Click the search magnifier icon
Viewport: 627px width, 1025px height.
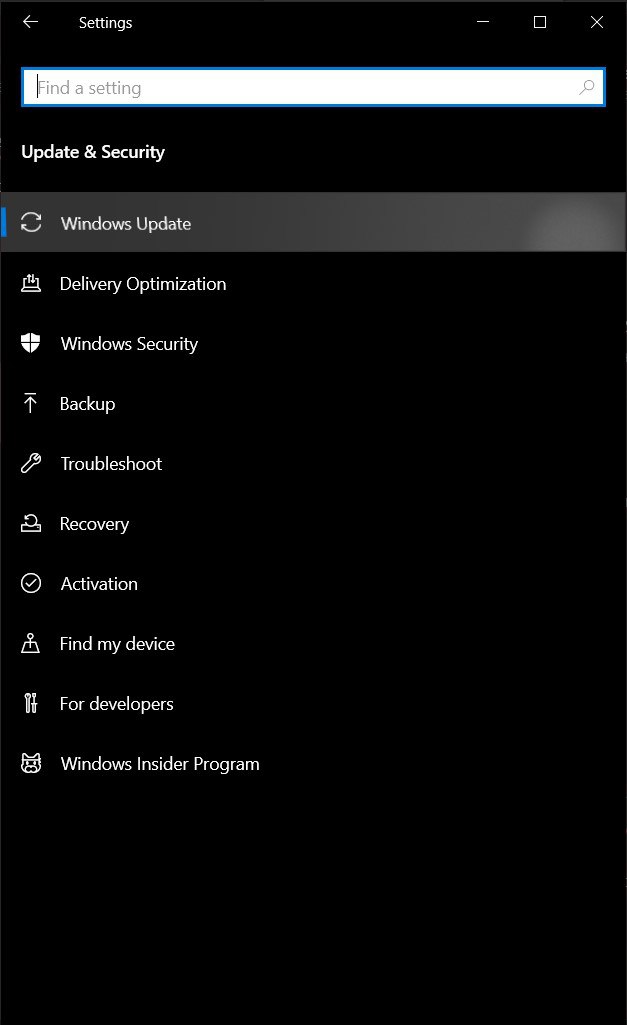586,87
